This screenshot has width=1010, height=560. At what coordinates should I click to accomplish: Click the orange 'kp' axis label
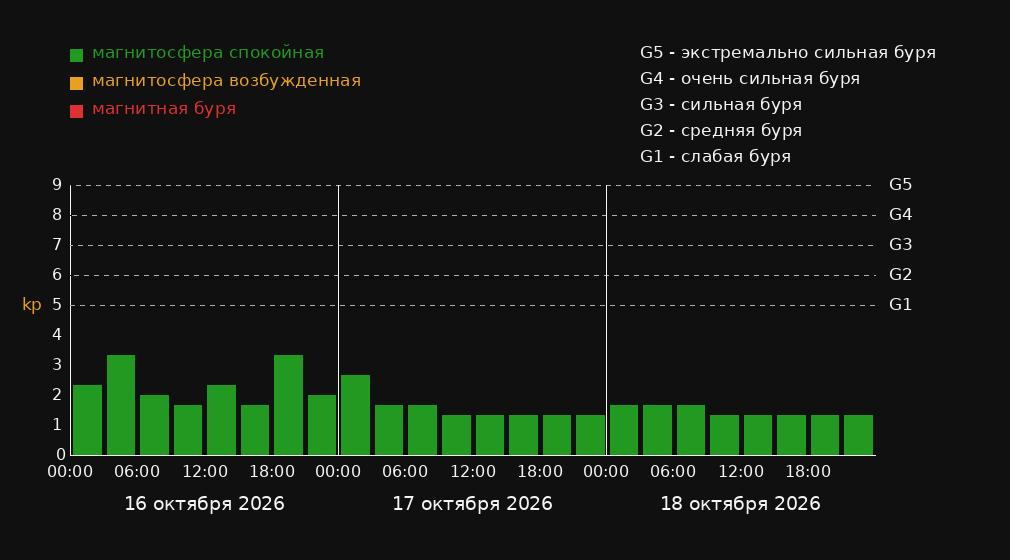tap(32, 305)
